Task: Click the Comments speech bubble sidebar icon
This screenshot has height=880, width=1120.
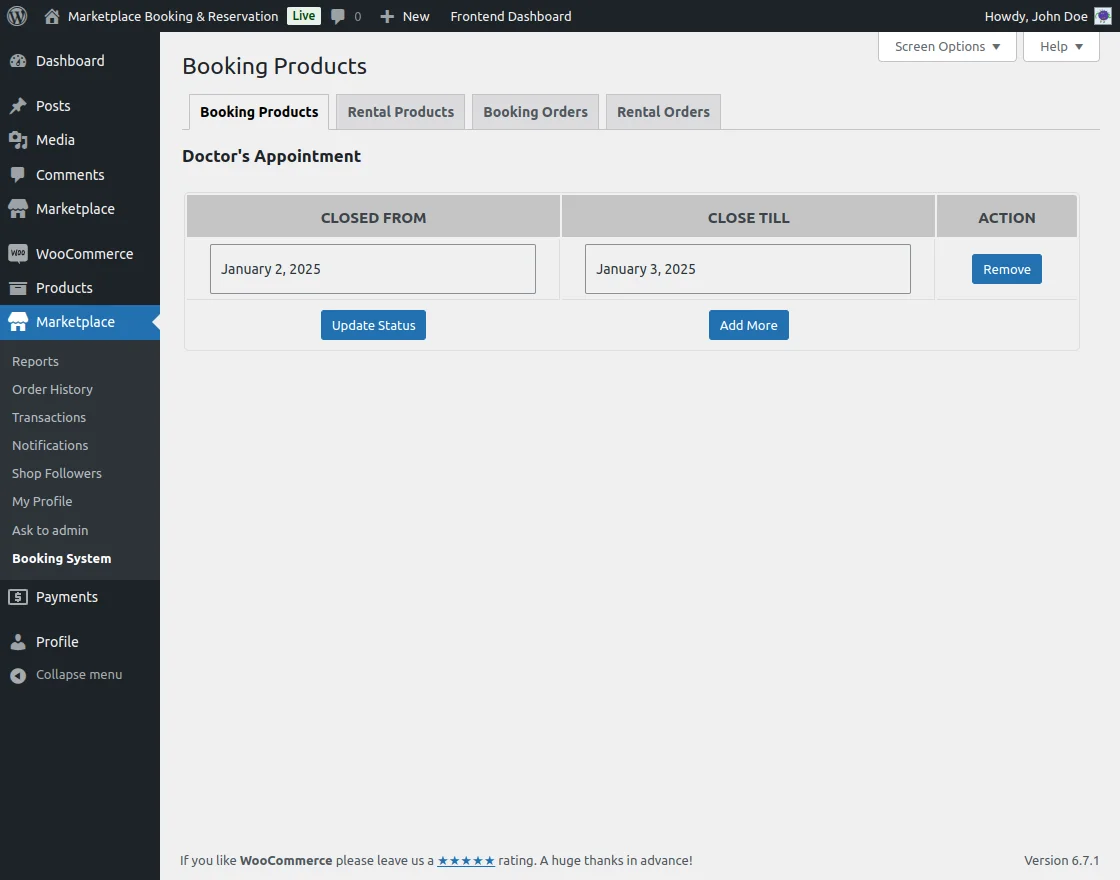Action: 18,175
